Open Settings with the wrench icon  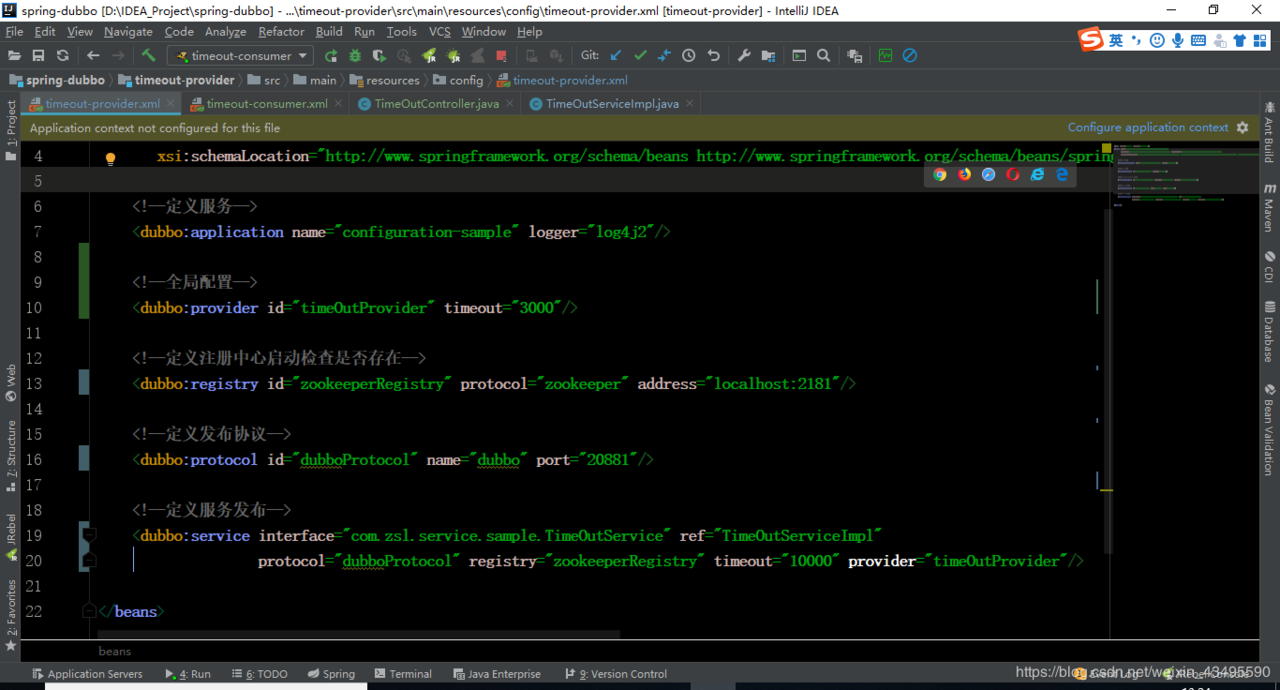coord(744,56)
